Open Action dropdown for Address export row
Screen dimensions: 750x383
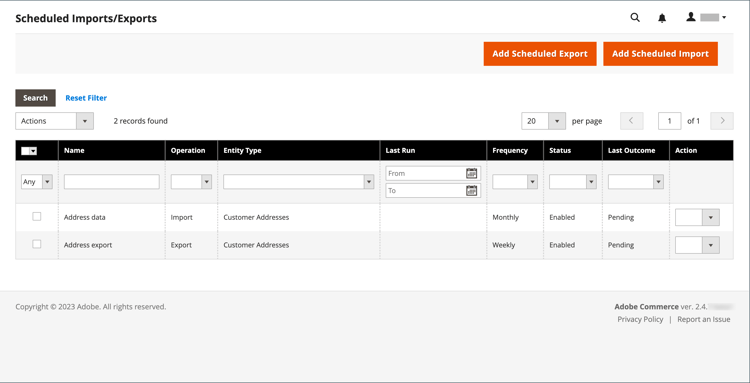(697, 245)
